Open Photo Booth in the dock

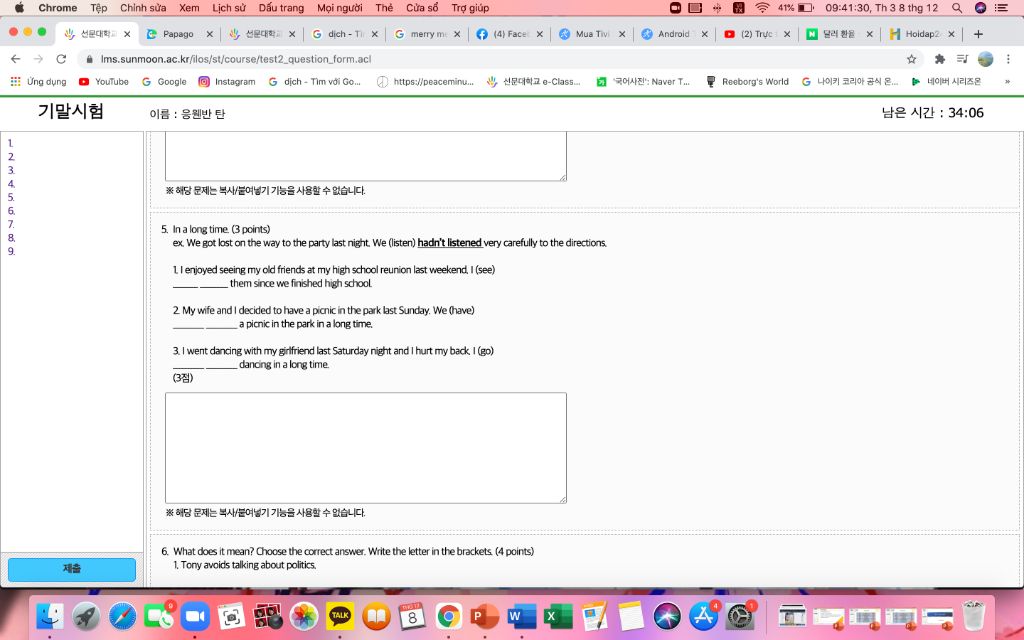[268, 616]
